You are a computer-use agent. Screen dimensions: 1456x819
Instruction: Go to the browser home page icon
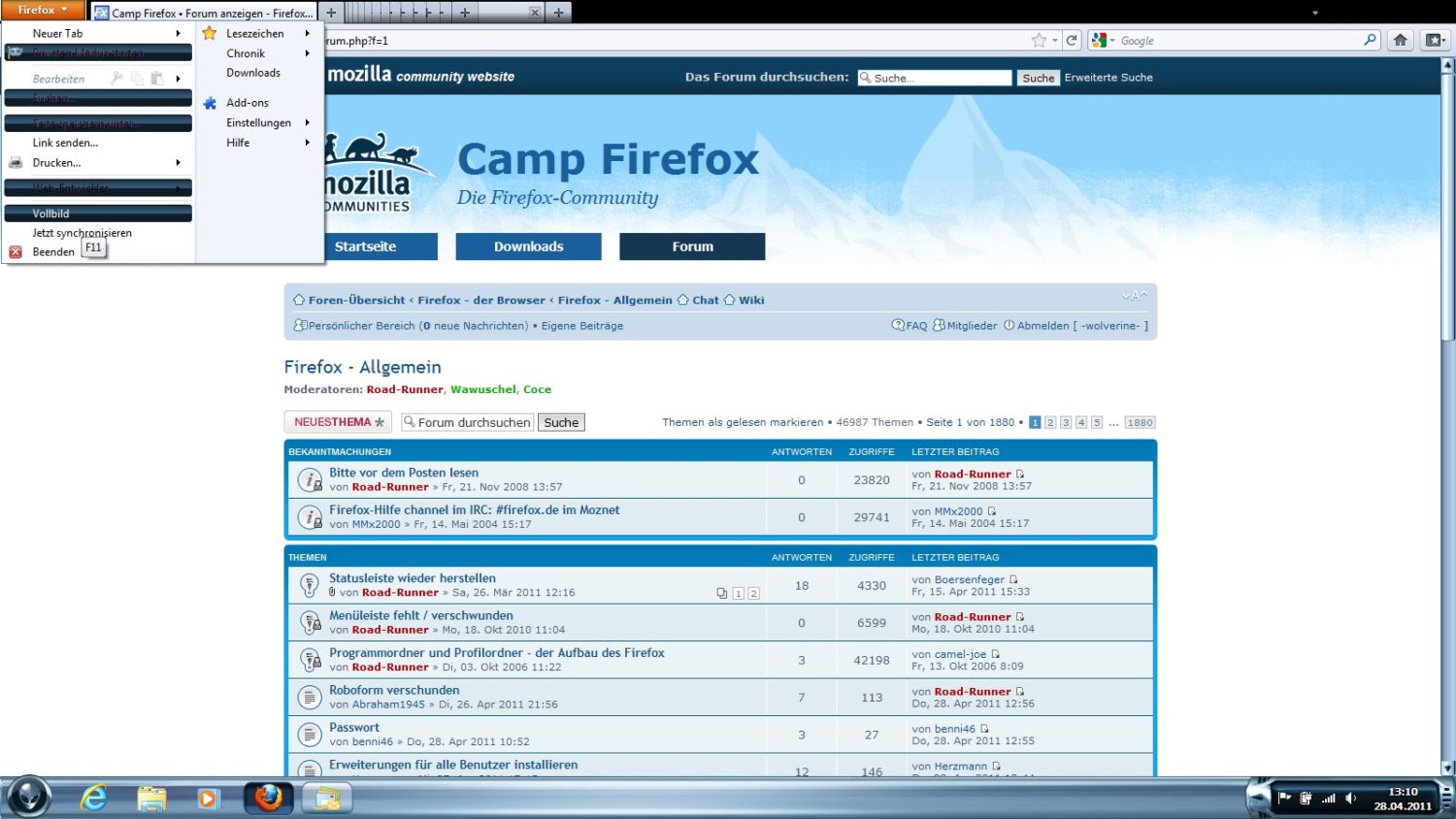click(x=1400, y=40)
